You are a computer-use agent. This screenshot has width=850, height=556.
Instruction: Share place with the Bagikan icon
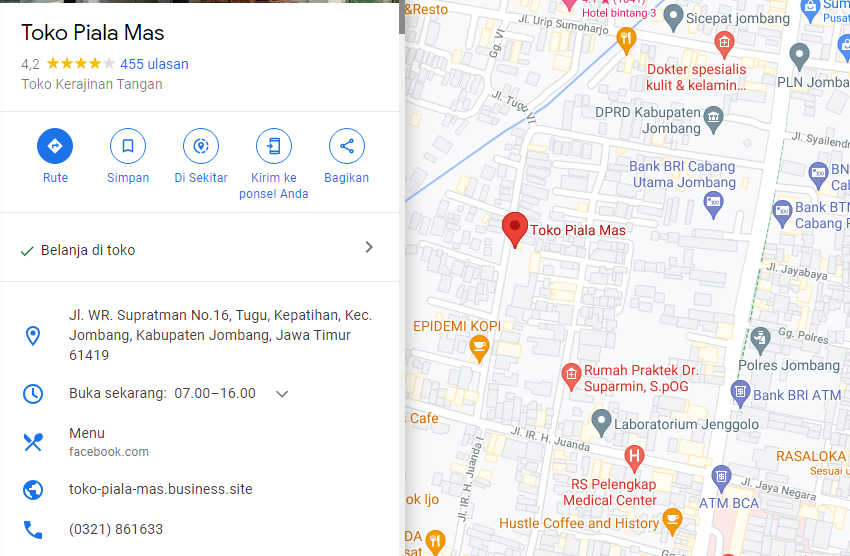tap(347, 146)
